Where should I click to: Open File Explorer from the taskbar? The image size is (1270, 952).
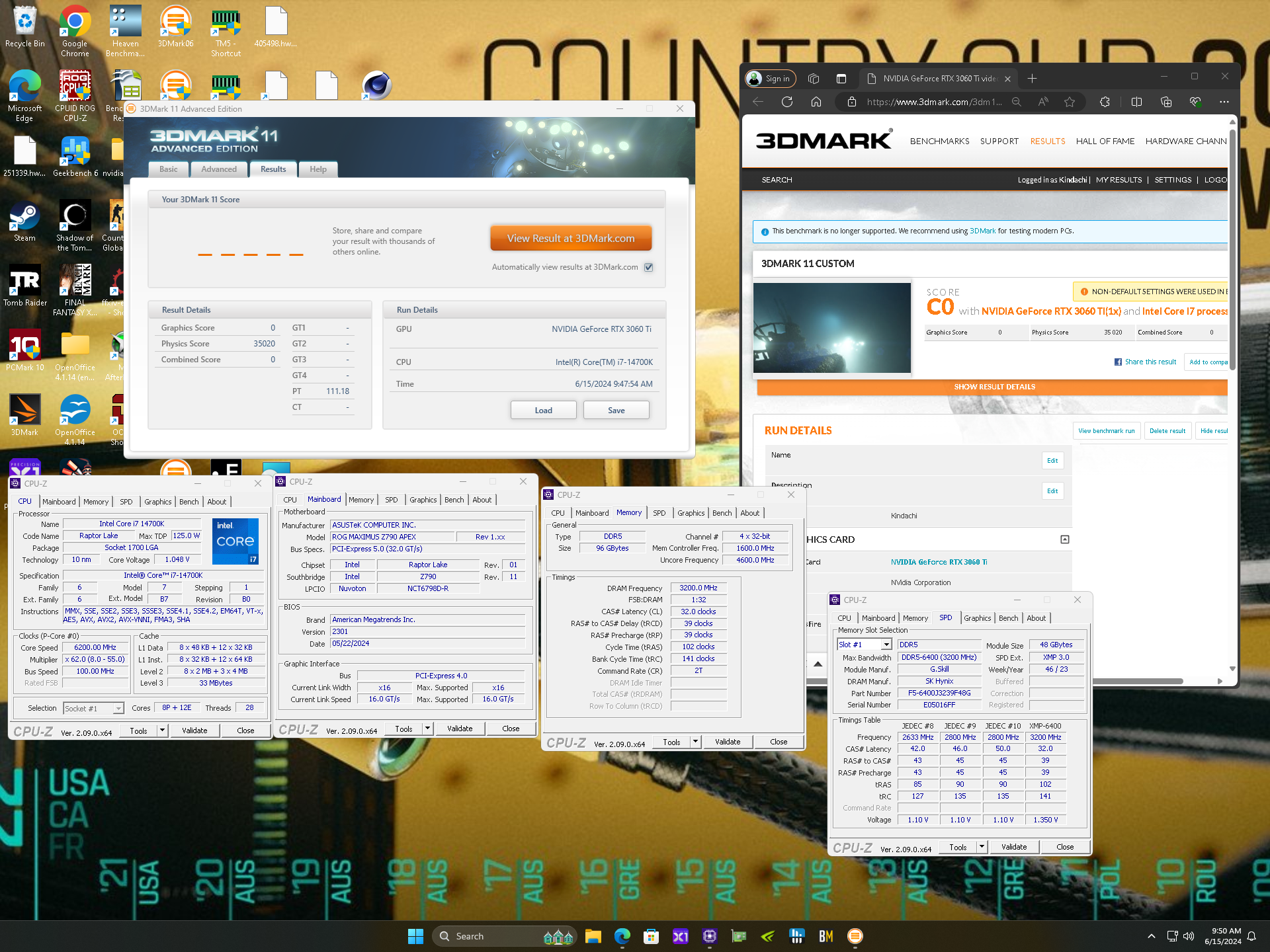pyautogui.click(x=593, y=936)
